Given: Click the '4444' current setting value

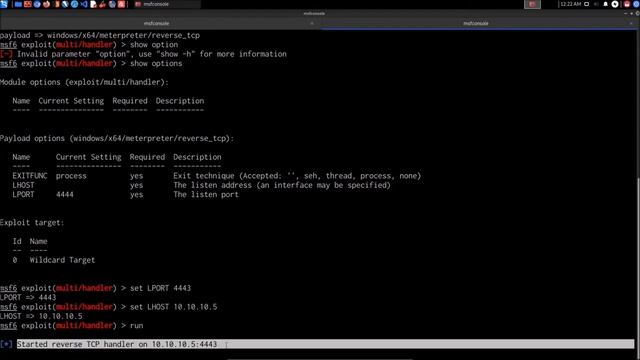Looking at the screenshot, I should coord(65,195).
